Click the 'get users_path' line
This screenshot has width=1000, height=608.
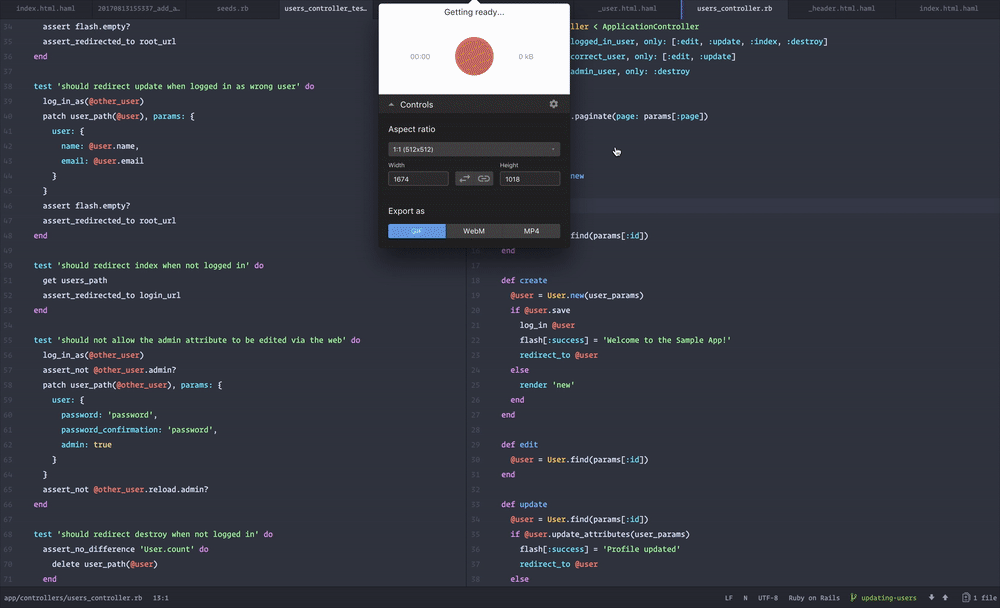tap(75, 280)
